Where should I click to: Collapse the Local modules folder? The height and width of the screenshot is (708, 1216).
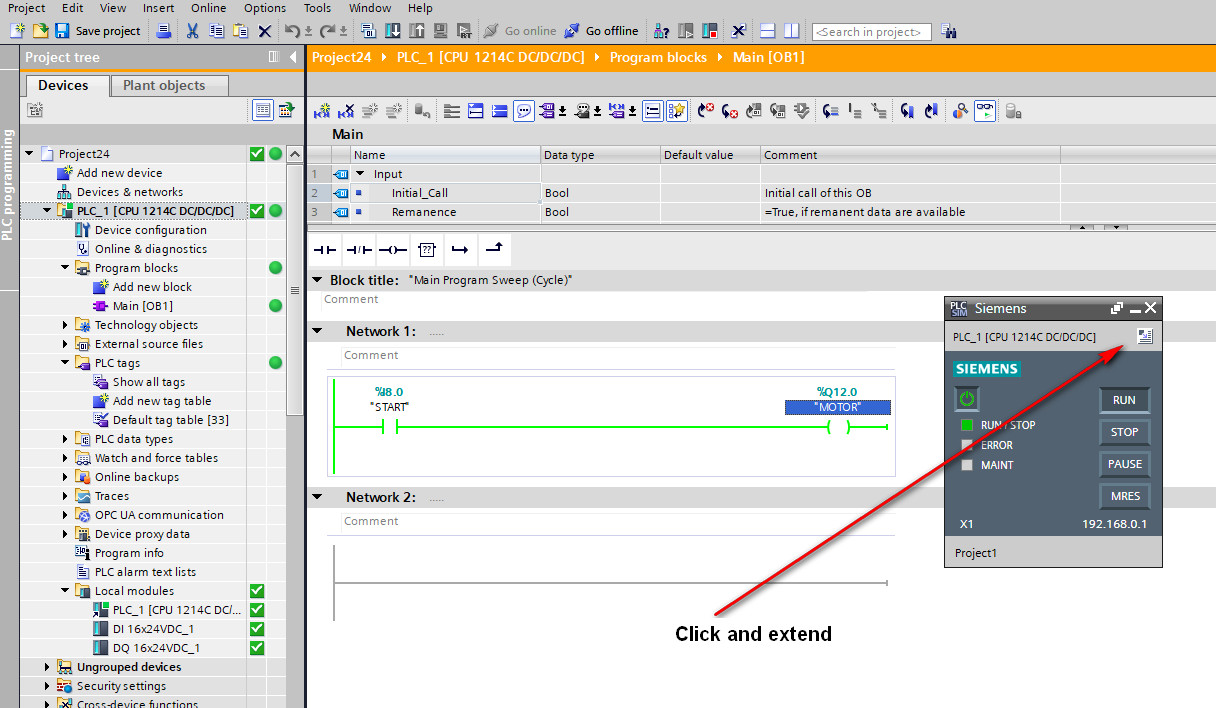coord(66,591)
